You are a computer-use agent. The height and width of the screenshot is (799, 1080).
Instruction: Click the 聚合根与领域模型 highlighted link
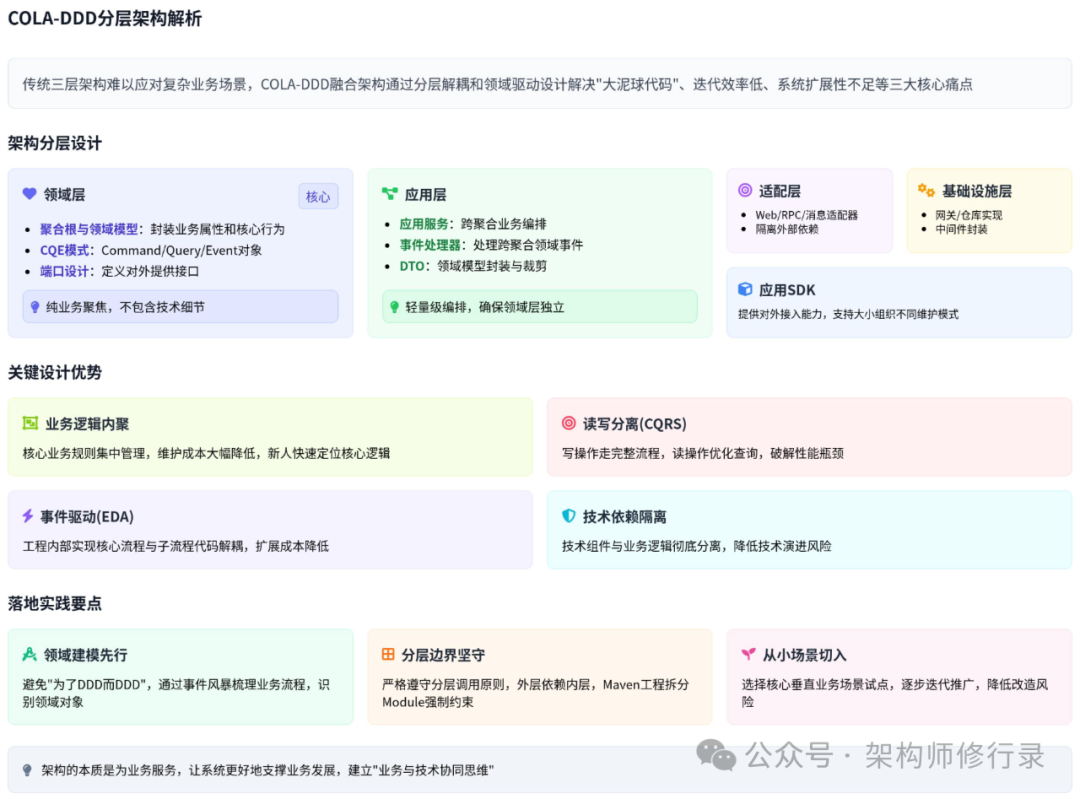pos(89,229)
